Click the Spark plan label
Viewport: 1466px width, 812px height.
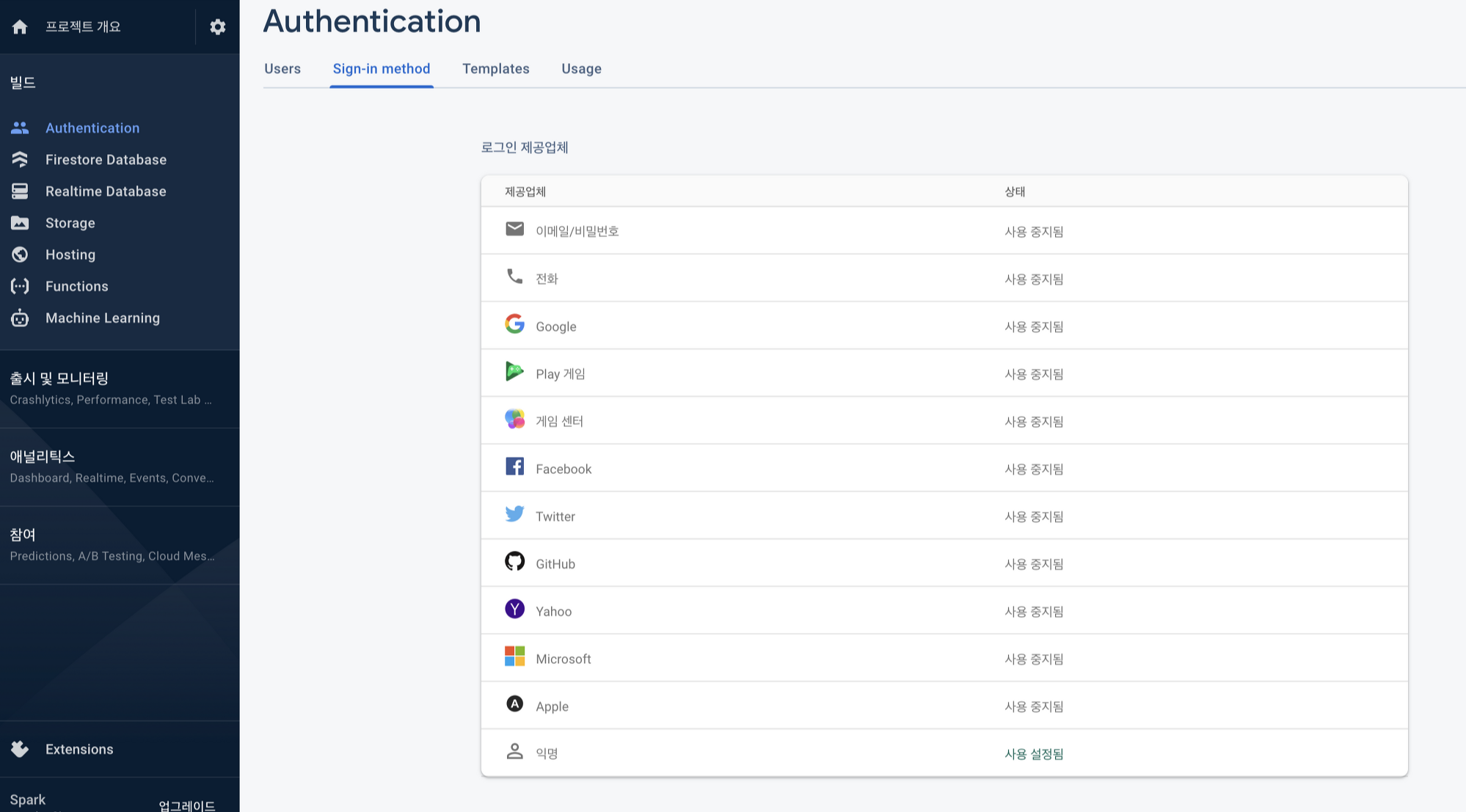click(28, 800)
